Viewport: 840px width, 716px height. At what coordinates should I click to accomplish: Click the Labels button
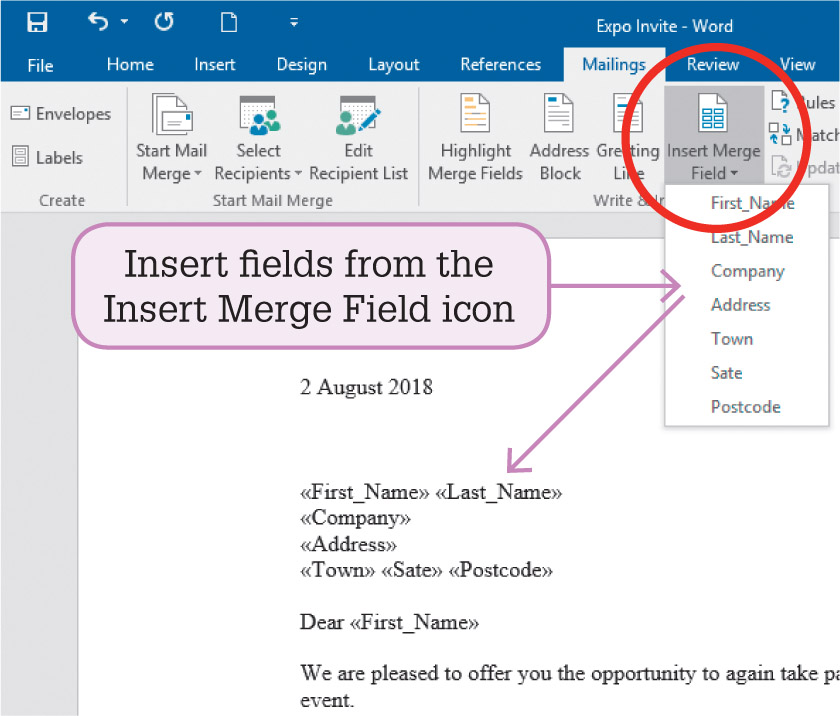click(47, 157)
